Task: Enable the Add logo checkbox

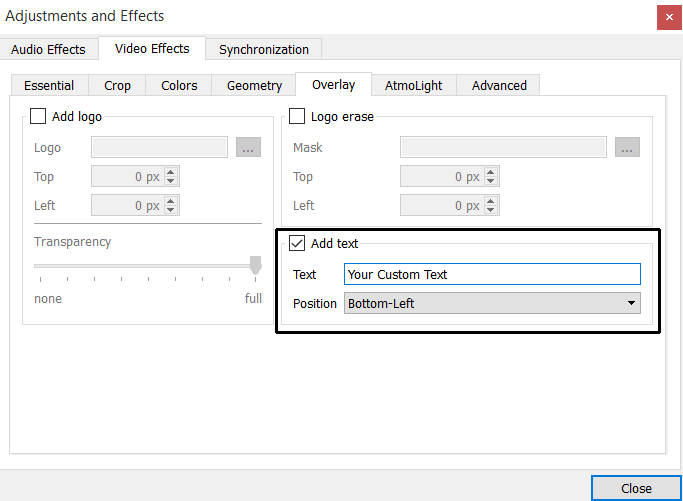Action: pyautogui.click(x=38, y=117)
